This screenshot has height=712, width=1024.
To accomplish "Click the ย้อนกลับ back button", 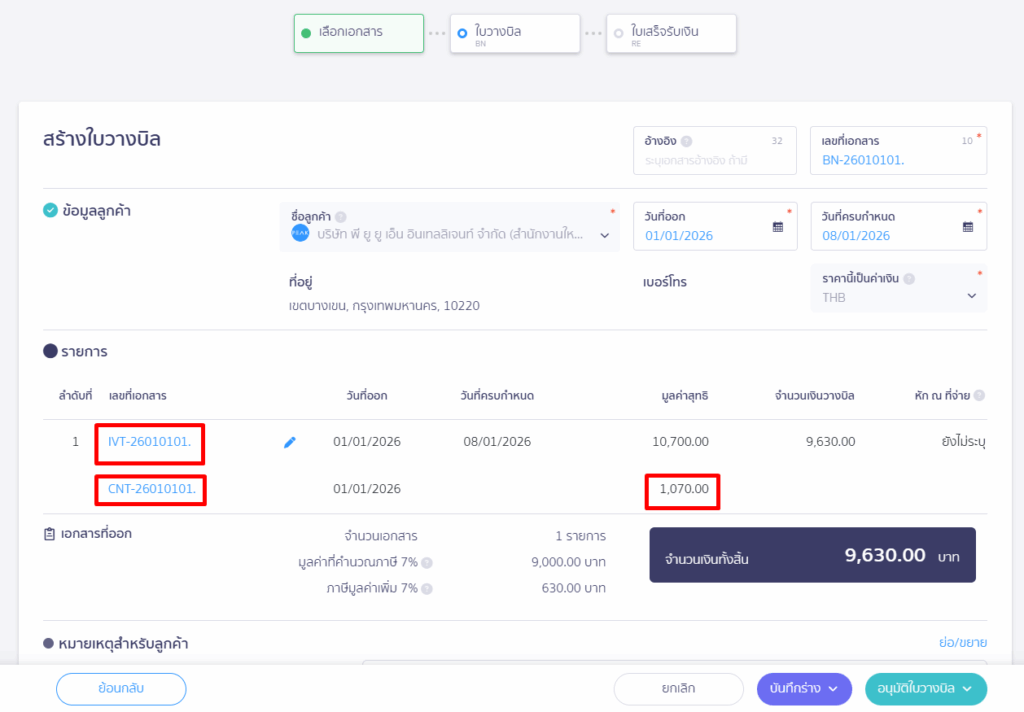I will [x=121, y=688].
